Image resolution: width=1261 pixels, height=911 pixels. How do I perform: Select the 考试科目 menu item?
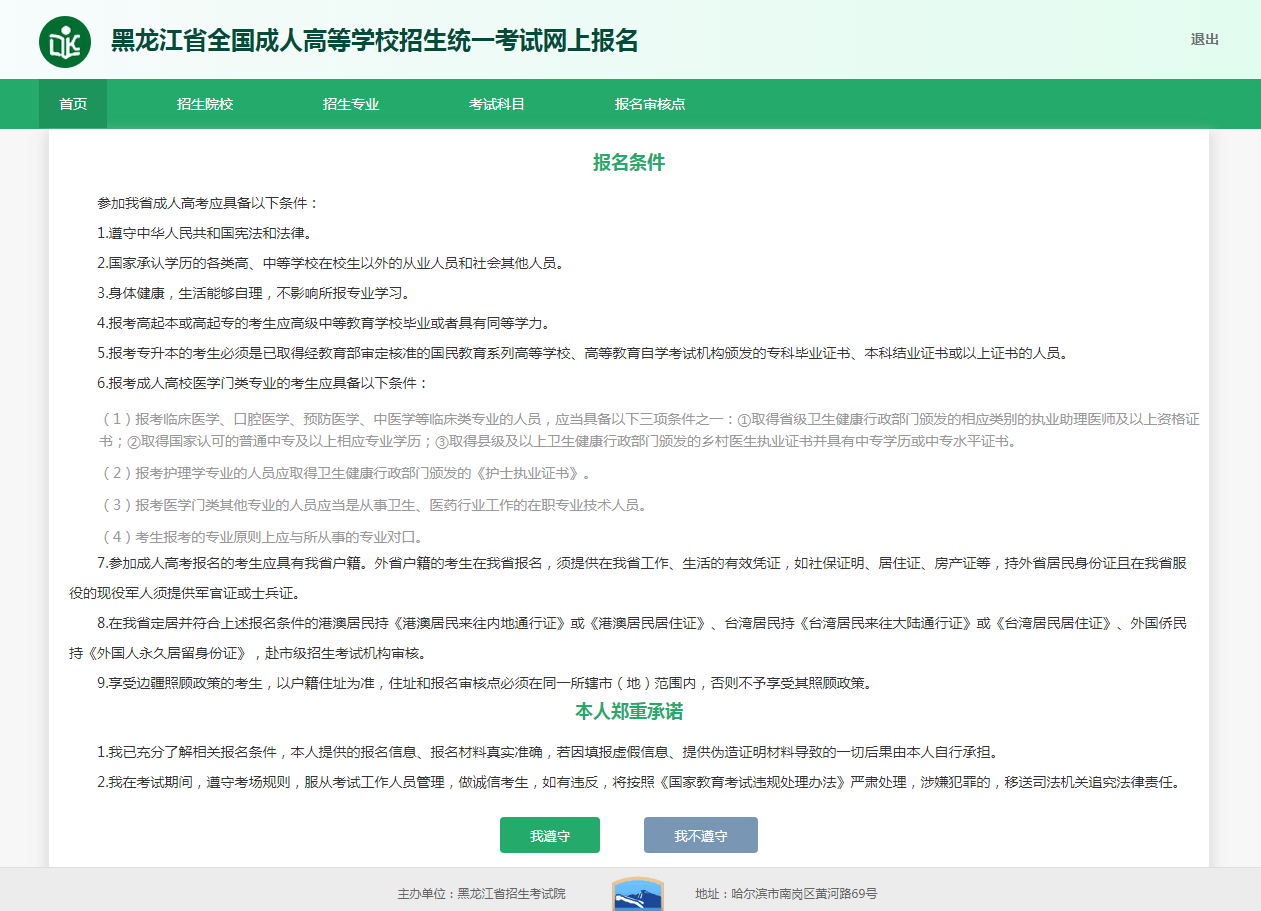point(497,104)
